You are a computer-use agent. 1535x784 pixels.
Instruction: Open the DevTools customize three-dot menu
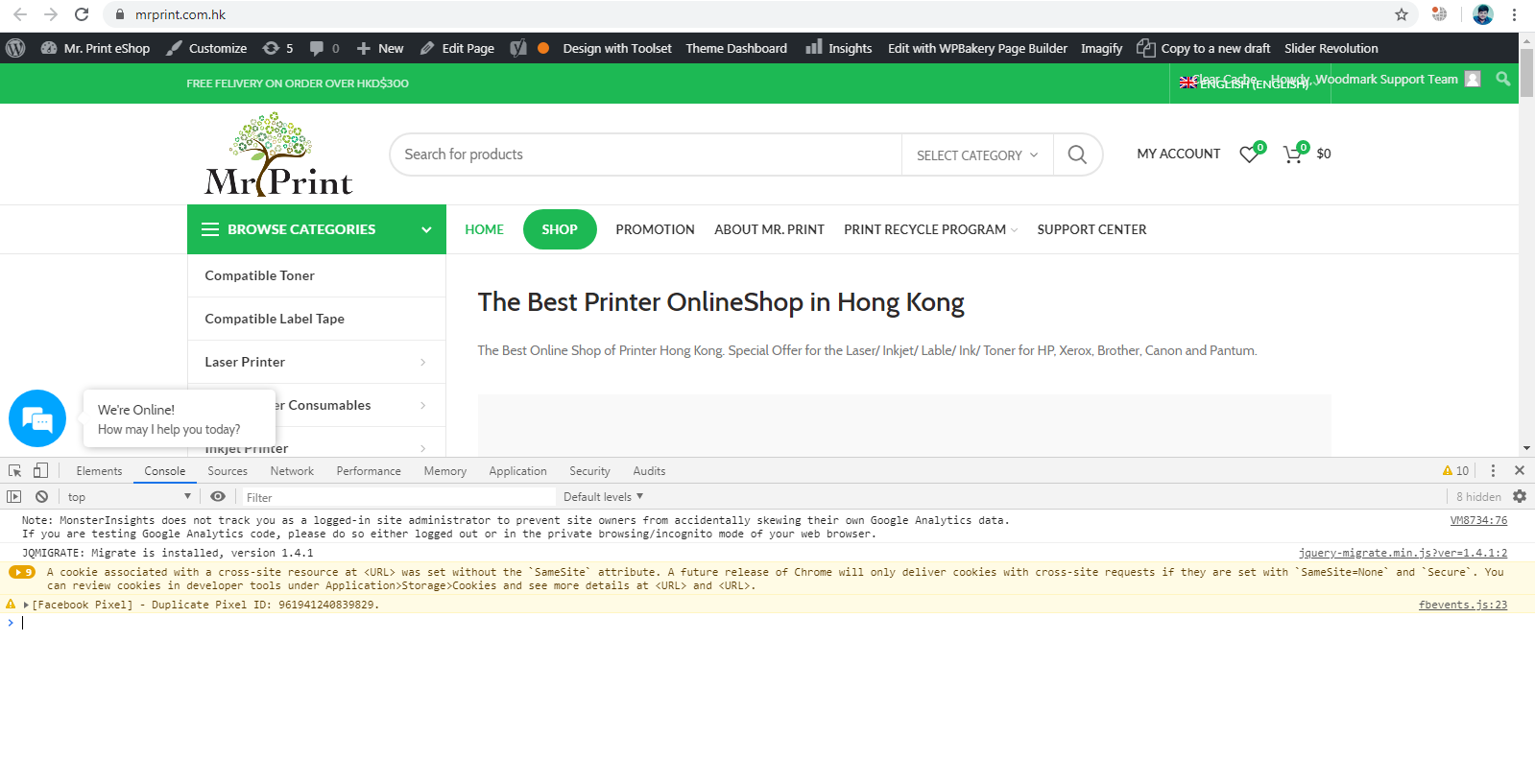1493,470
